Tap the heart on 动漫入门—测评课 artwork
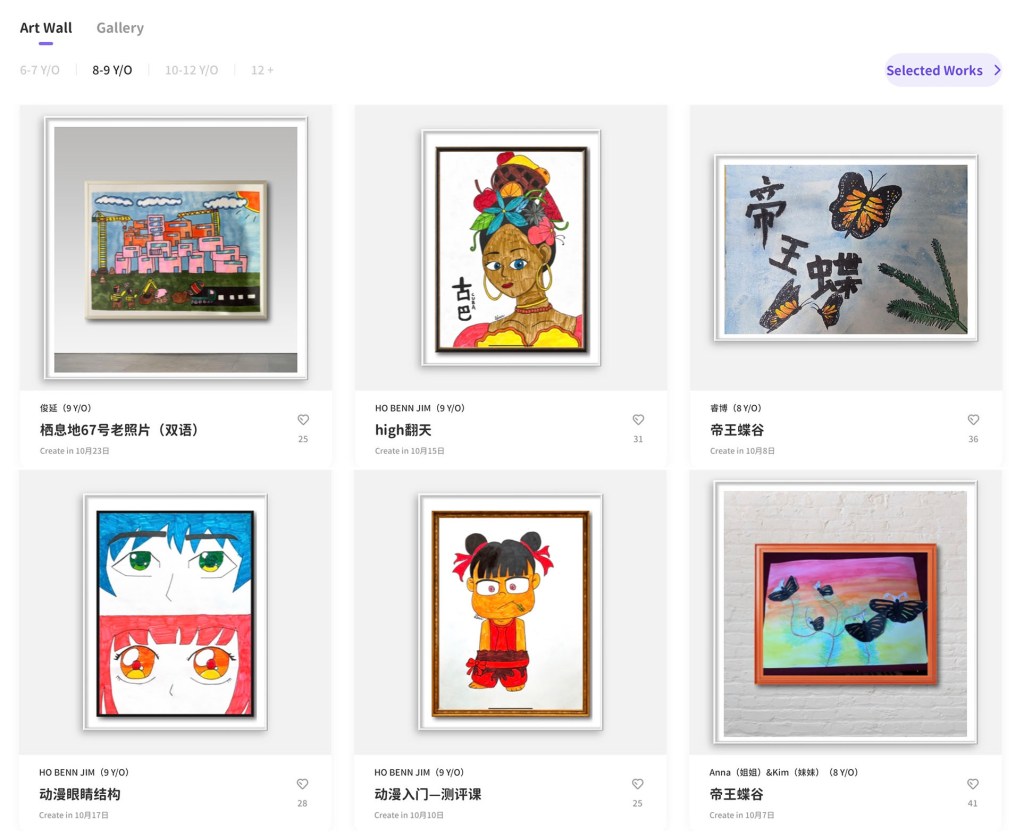1024x837 pixels. 637,784
